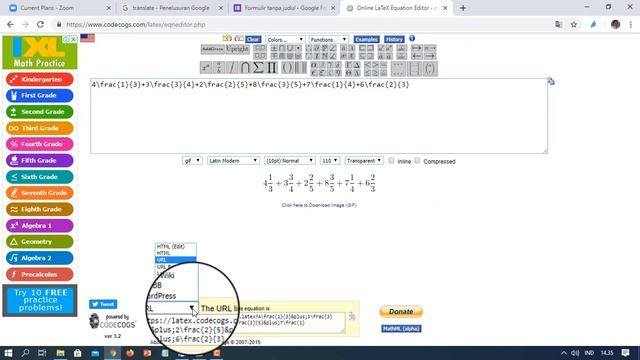This screenshot has height=360, width=640.
Task: Click the Tweet button
Action: point(103,304)
